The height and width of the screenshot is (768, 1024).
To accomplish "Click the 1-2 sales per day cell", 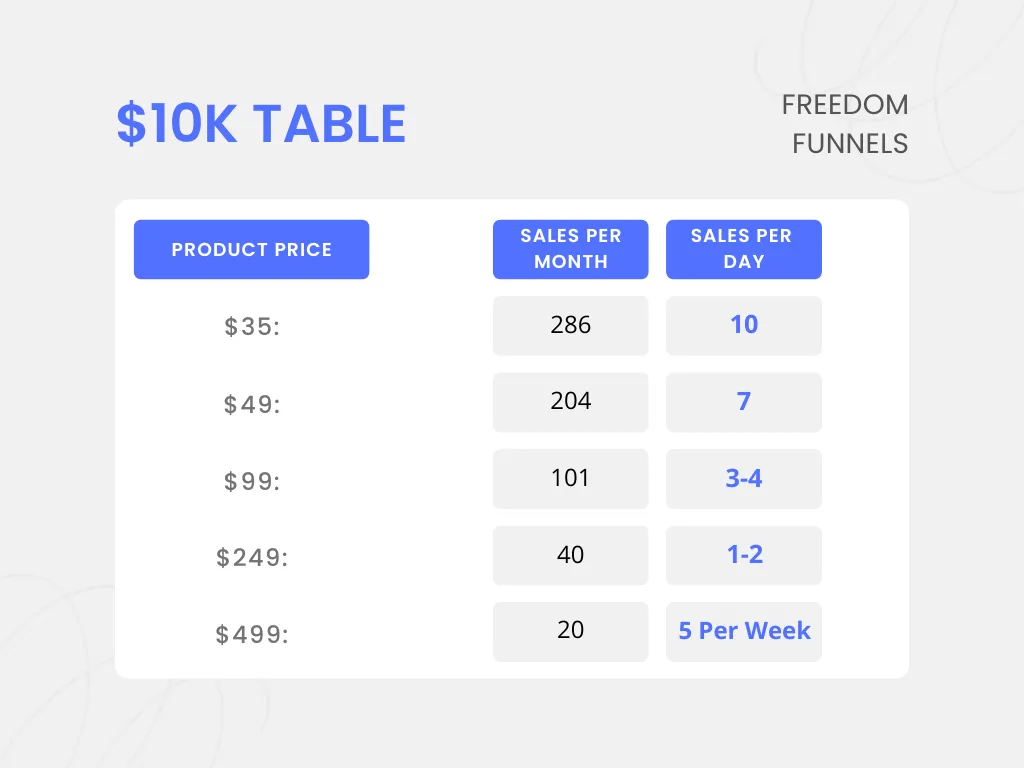I will coord(743,555).
